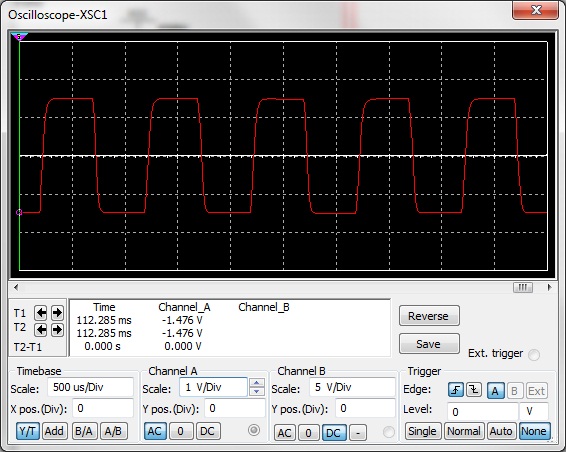Select Channel A radio indicator
This screenshot has width=566, height=452.
coord(254,430)
